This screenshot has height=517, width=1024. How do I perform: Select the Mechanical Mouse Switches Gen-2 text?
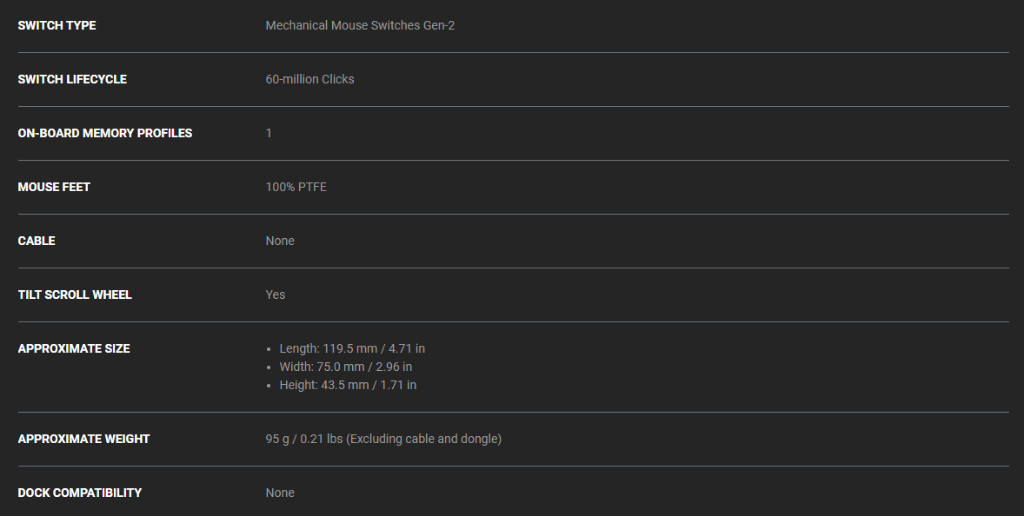pos(360,25)
